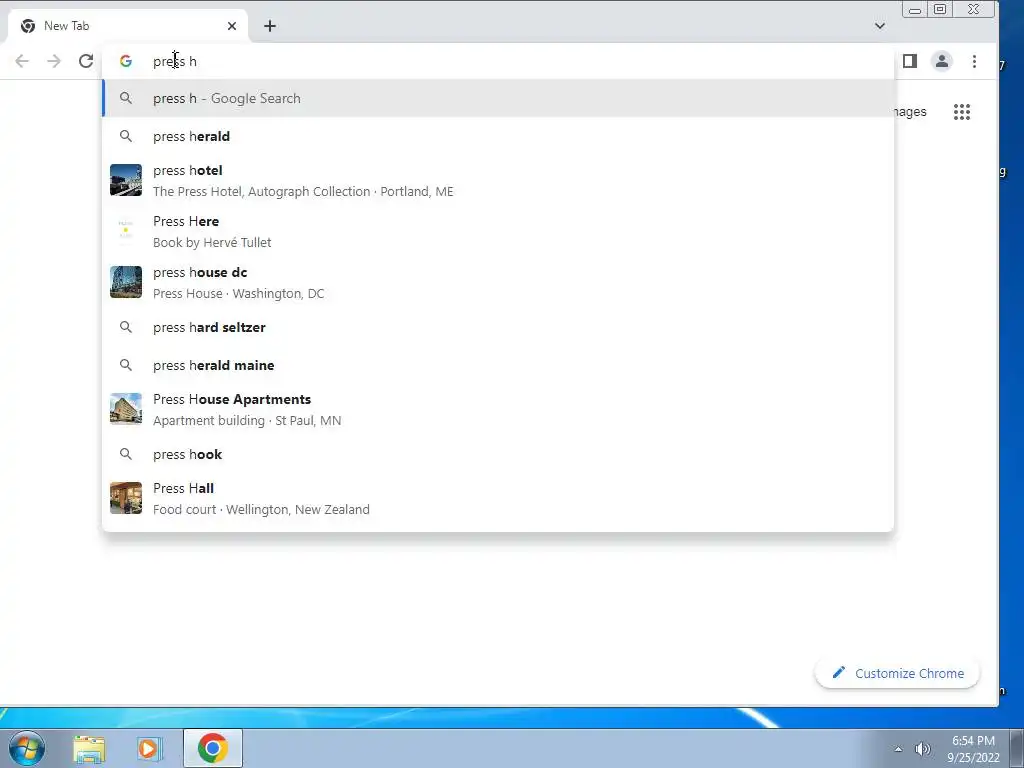The height and width of the screenshot is (768, 1024).
Task: Choose the 'Press Here' book suggestion
Action: [498, 231]
